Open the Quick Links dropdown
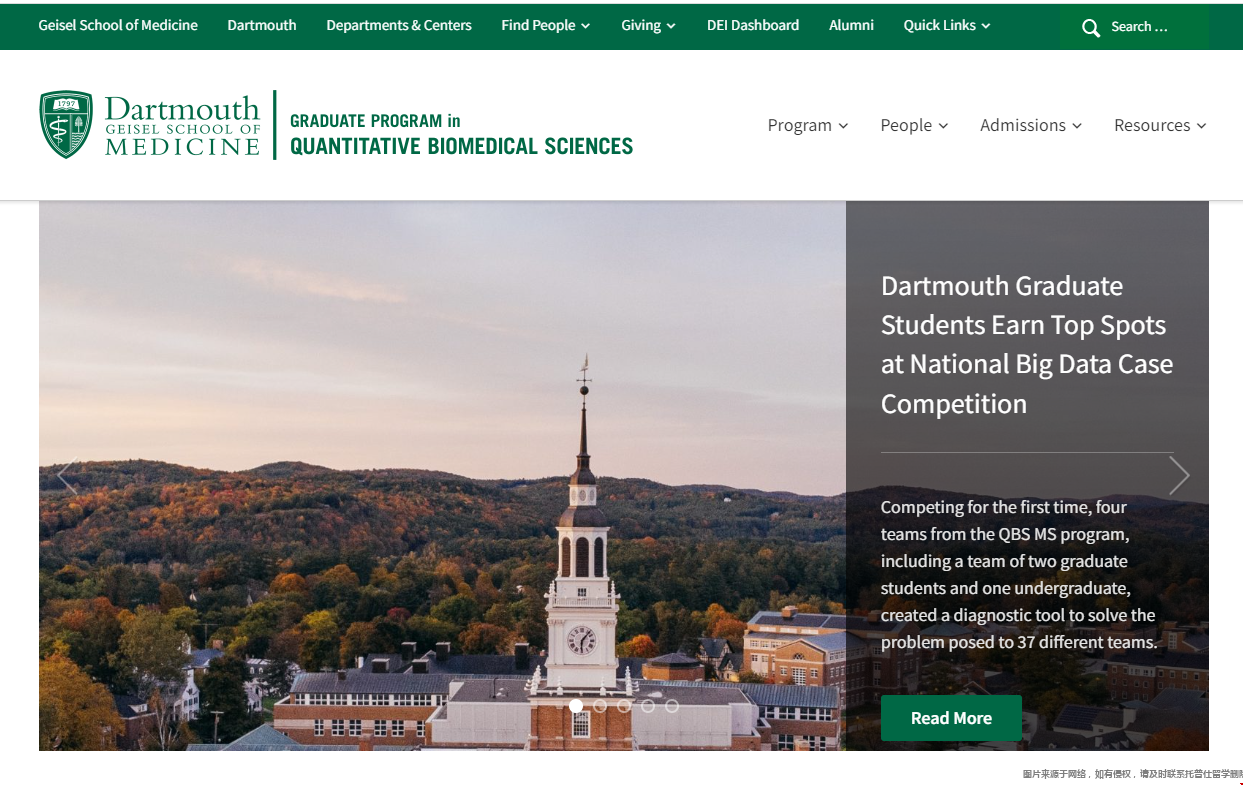The width and height of the screenshot is (1243, 785). pos(947,25)
